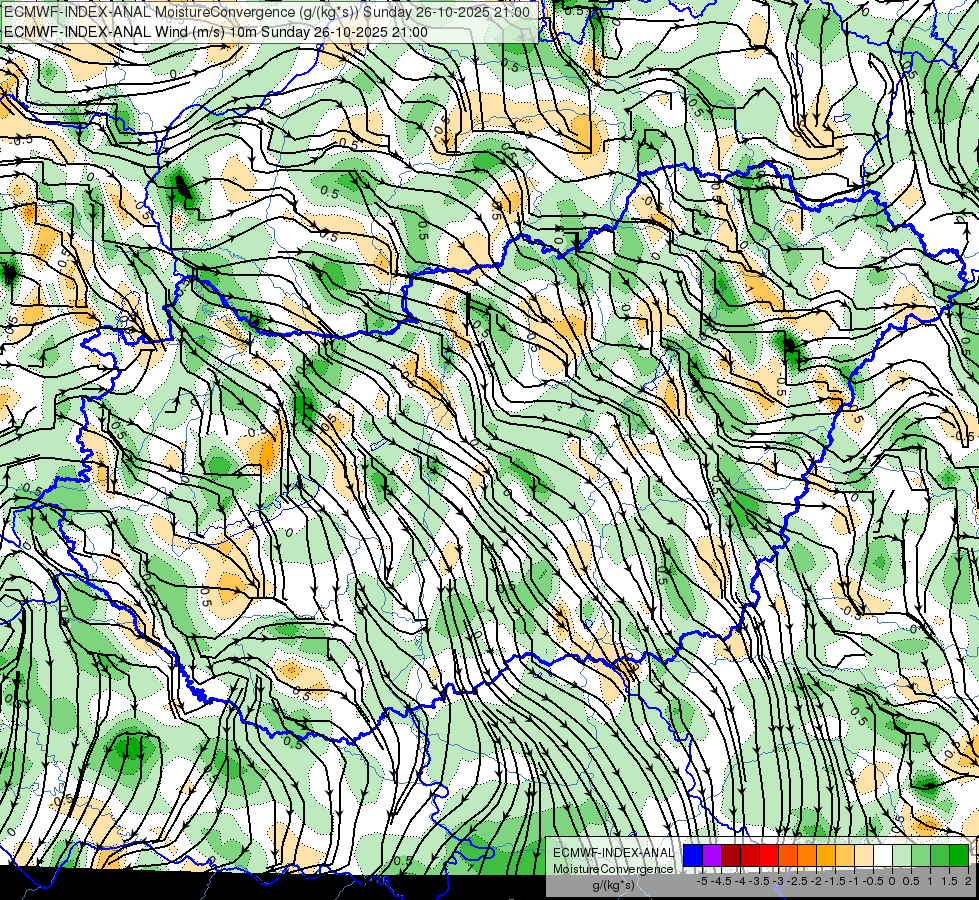Viewport: 979px width, 900px height.
Task: Select the darkest green swatch ending at 2
Action: click(959, 855)
